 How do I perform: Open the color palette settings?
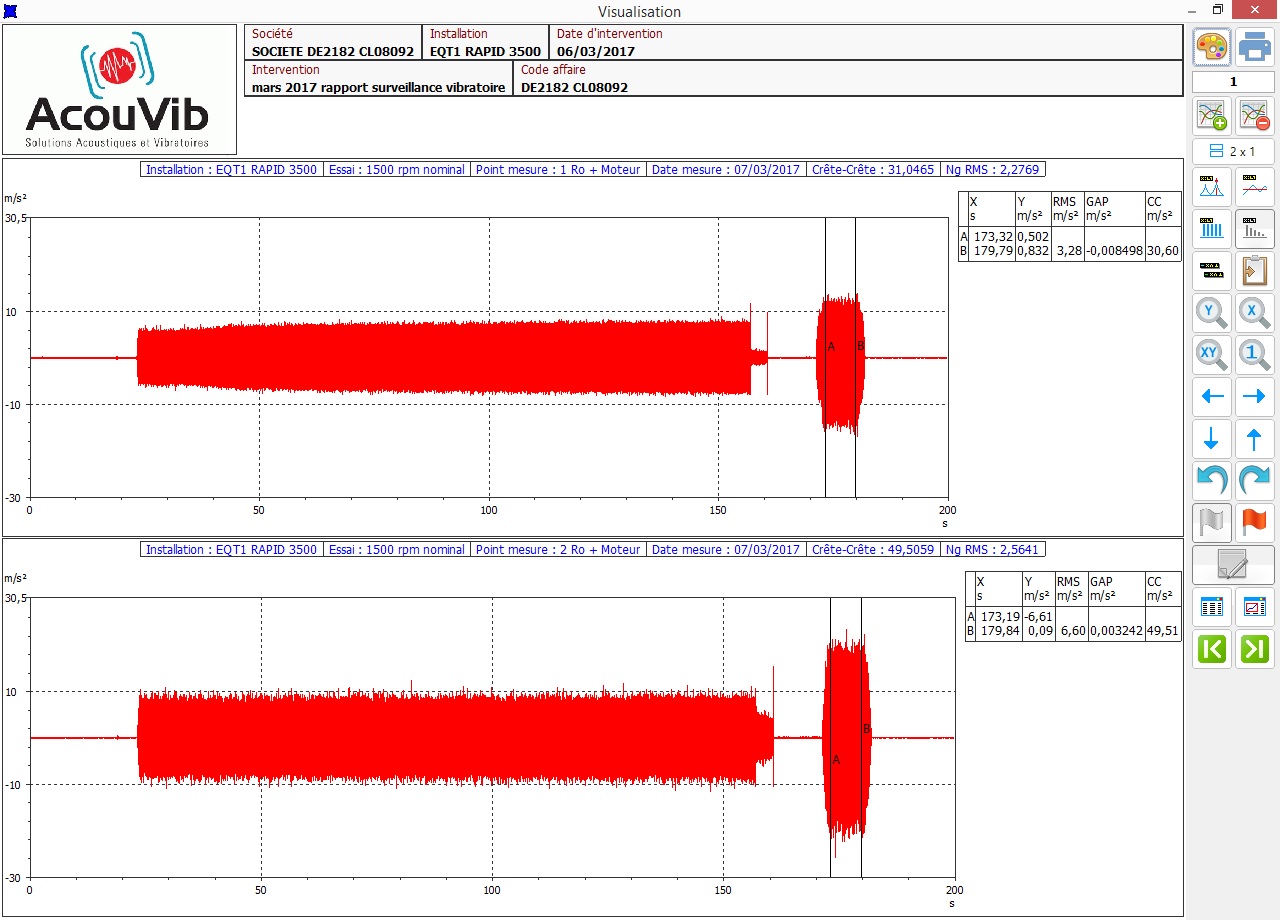[x=1212, y=46]
